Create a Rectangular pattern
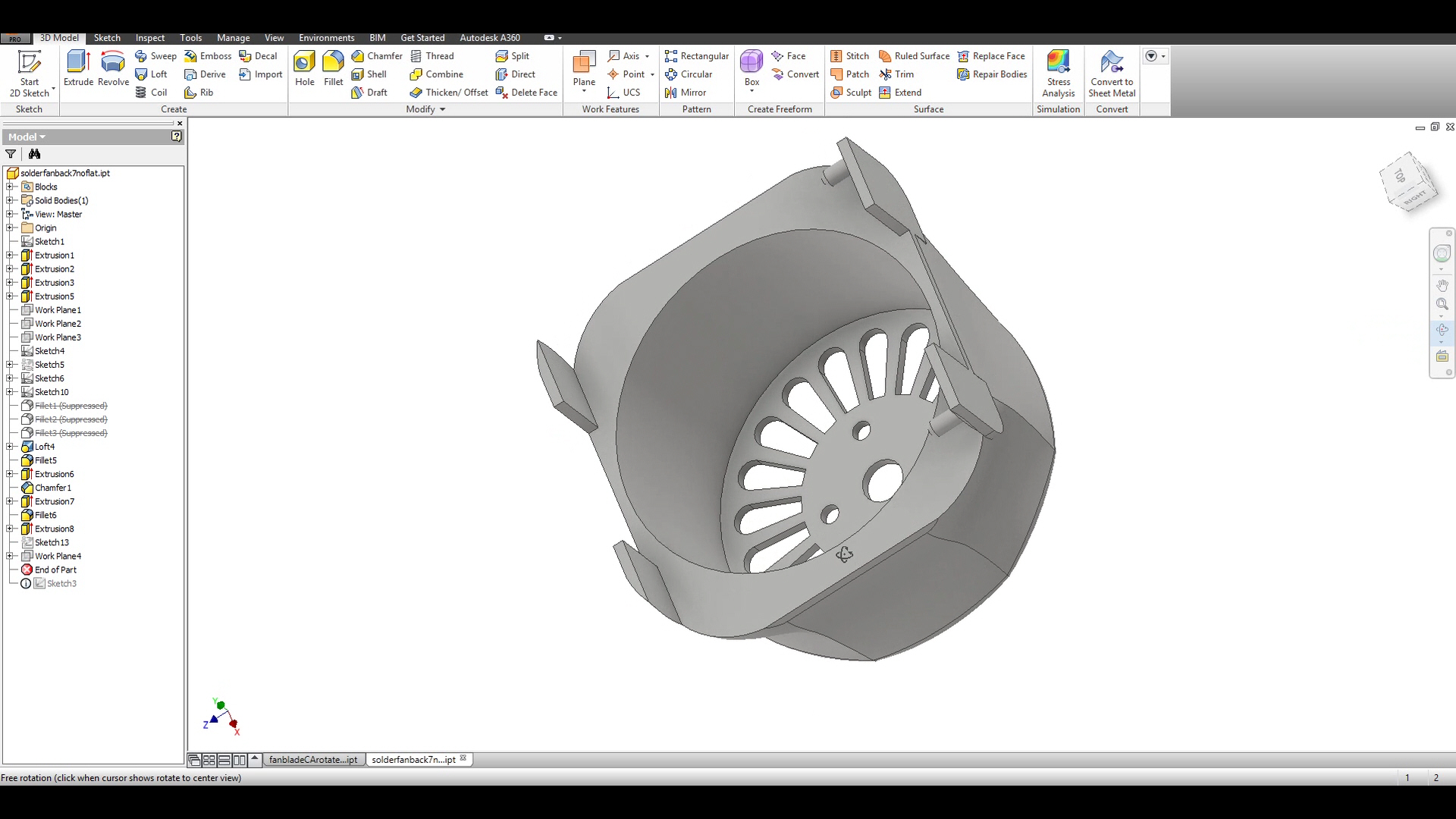This screenshot has height=819, width=1456. 697,56
